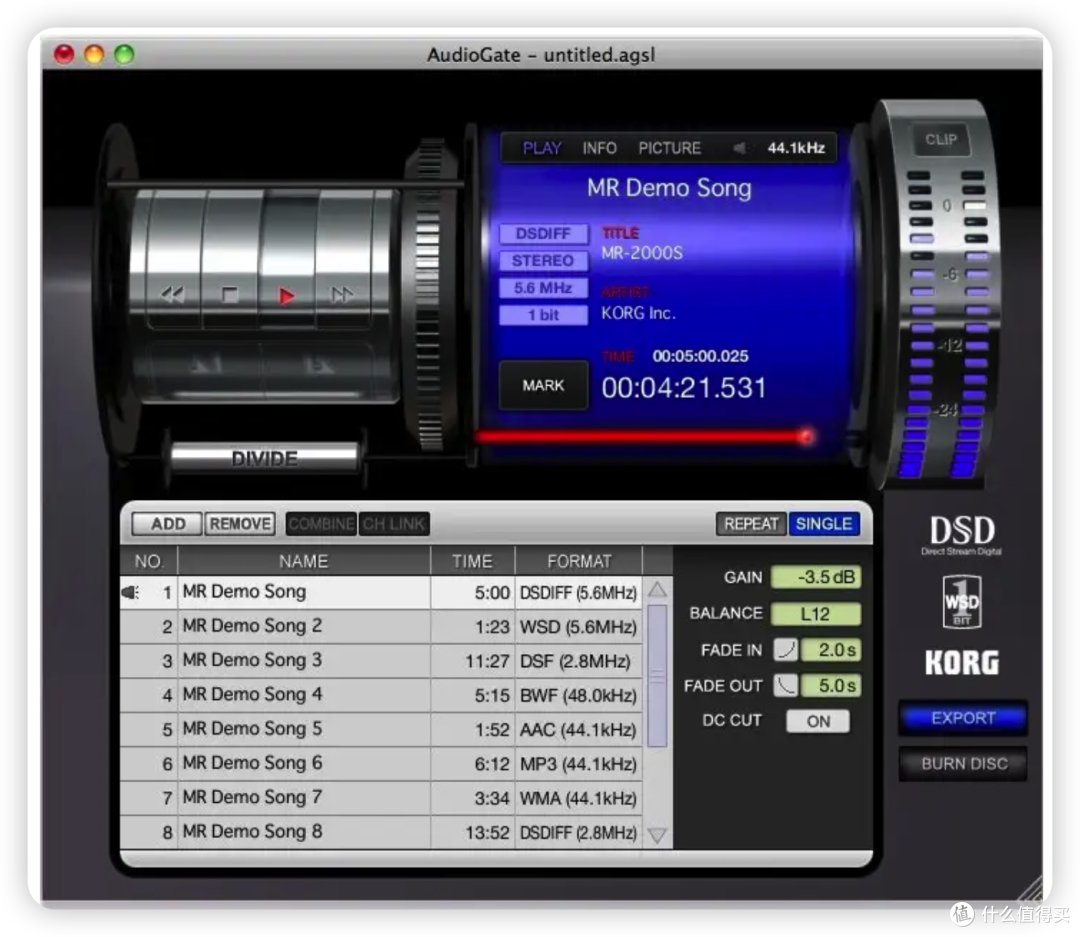The image size is (1080, 937).
Task: Click the fade in curve shape icon
Action: tap(785, 649)
